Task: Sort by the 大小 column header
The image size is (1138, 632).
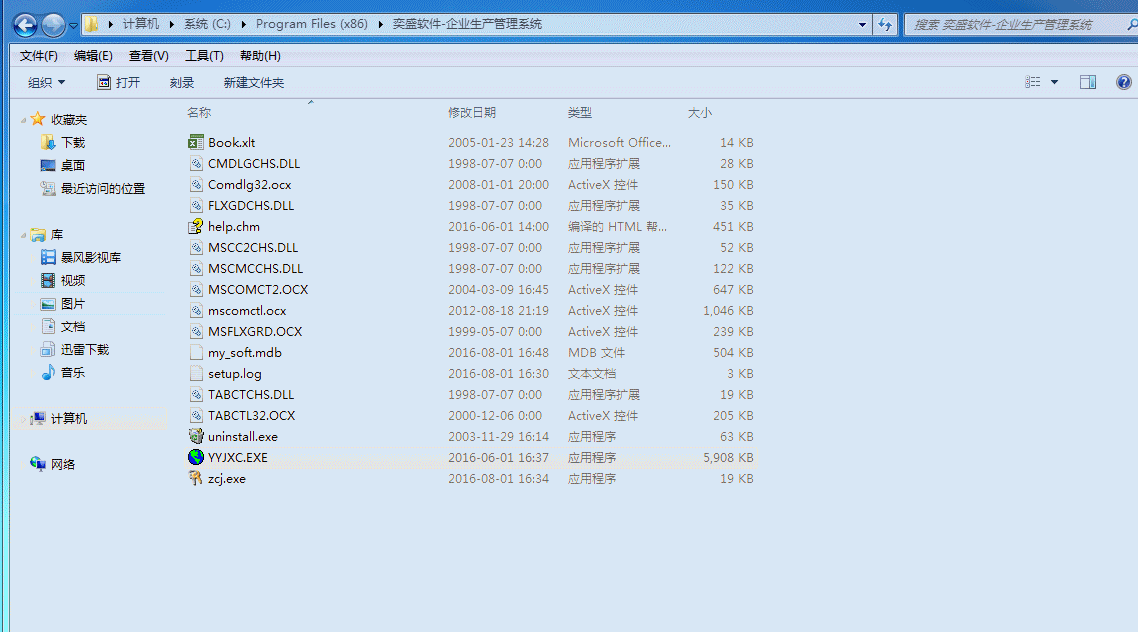Action: [x=700, y=112]
